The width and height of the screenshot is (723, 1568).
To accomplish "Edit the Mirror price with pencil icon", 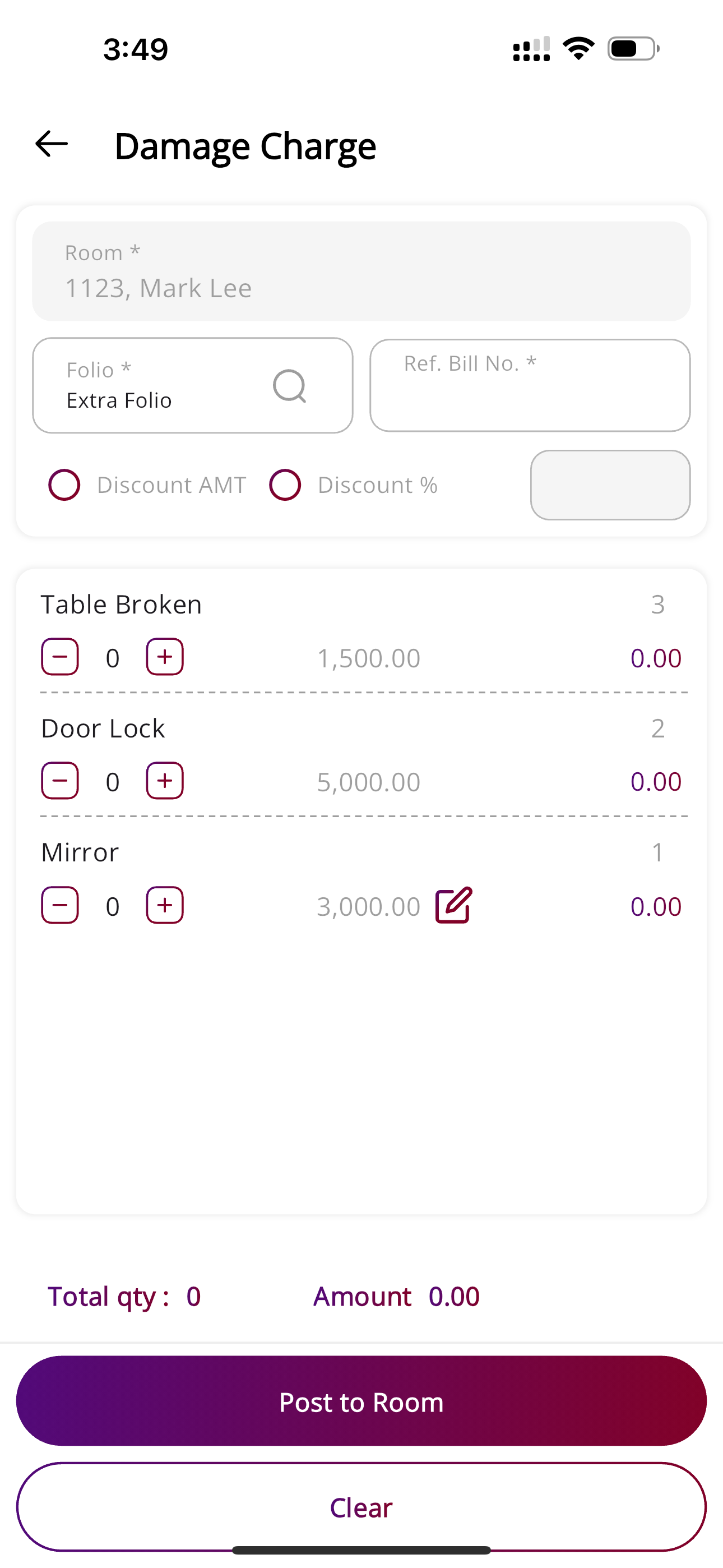I will point(454,905).
